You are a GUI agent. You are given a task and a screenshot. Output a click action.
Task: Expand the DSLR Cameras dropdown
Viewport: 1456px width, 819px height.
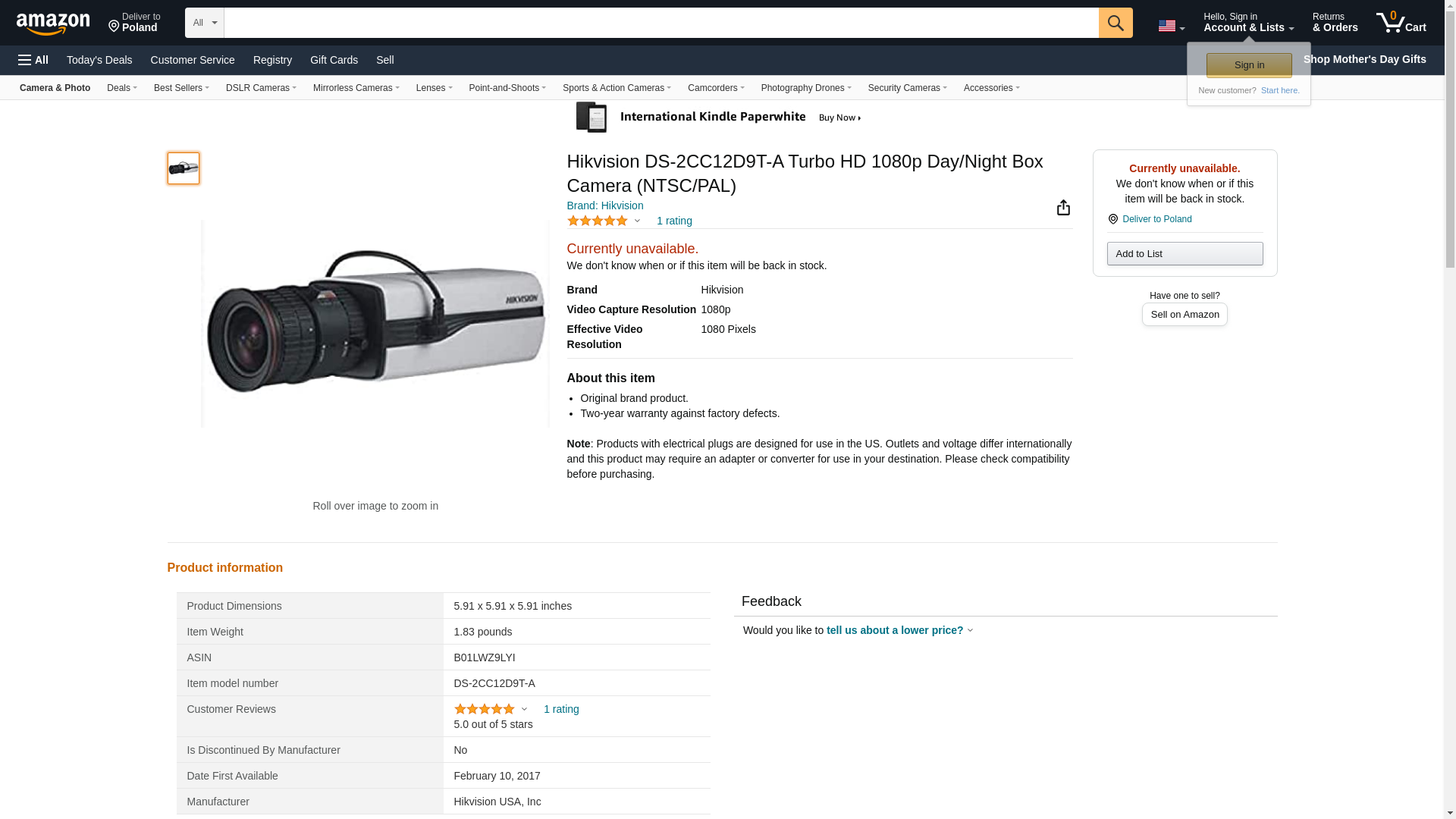tap(261, 88)
